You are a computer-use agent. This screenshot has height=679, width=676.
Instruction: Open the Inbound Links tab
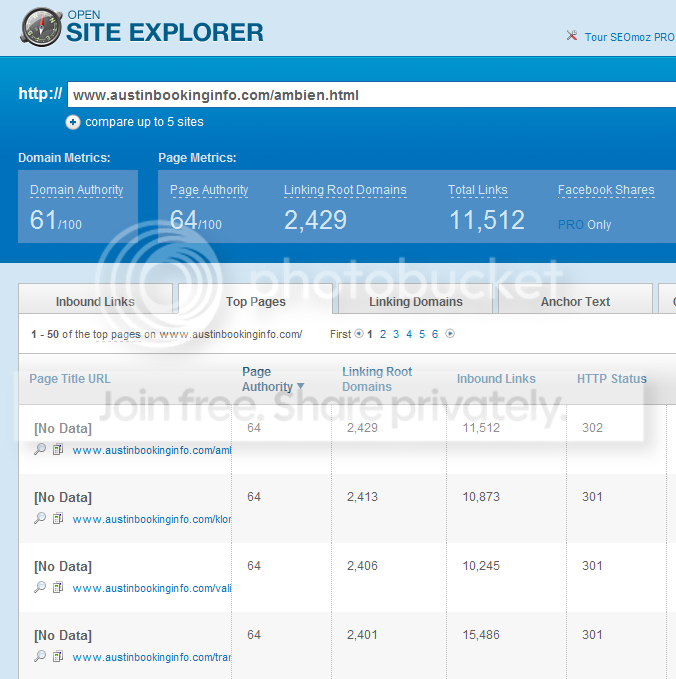(x=95, y=299)
